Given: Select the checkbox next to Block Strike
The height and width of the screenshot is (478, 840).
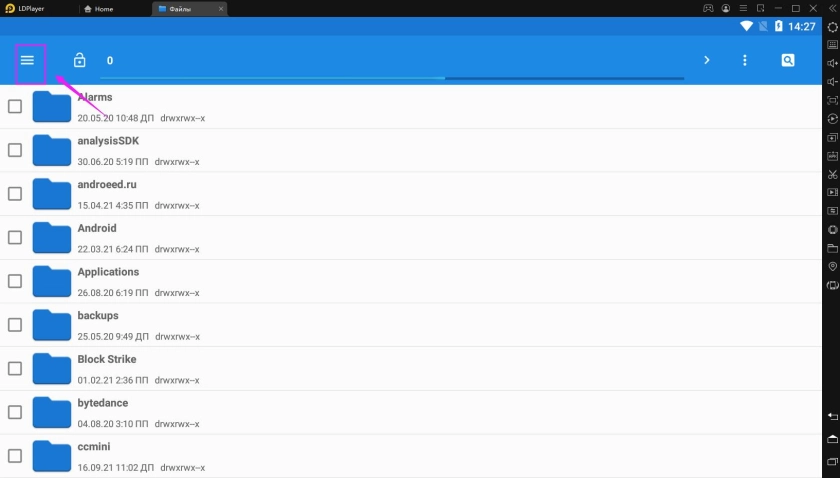Looking at the screenshot, I should point(15,368).
